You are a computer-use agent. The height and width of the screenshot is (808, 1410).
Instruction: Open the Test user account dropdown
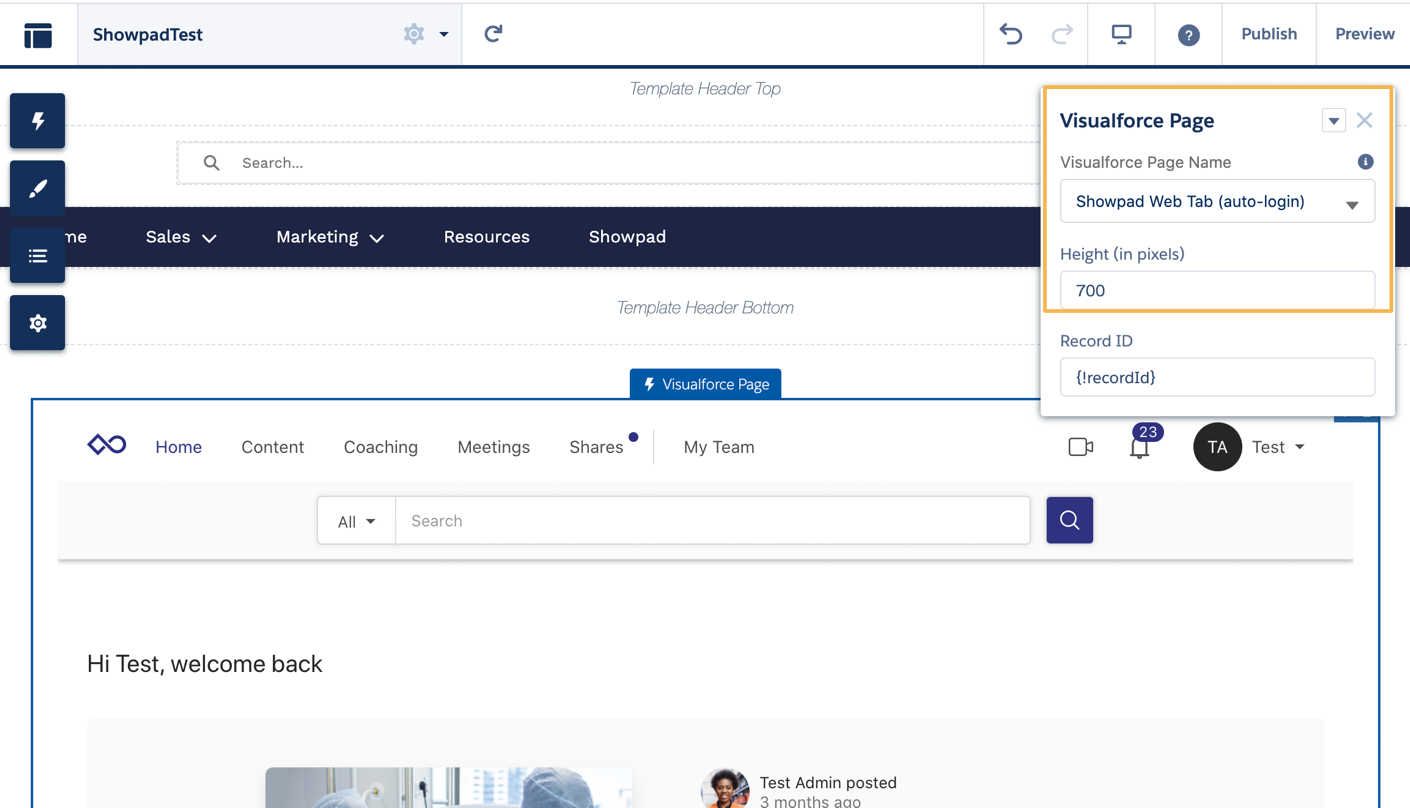(x=1278, y=447)
